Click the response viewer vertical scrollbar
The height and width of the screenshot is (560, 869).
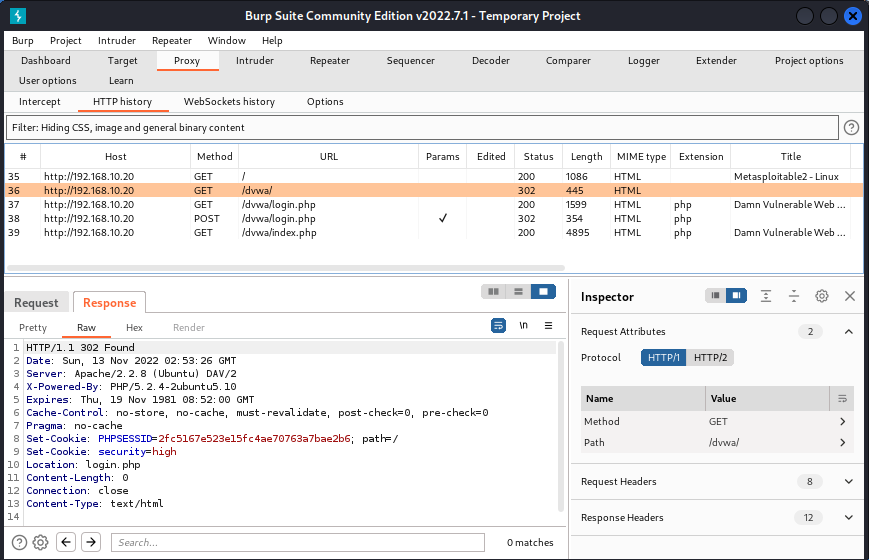[x=560, y=427]
